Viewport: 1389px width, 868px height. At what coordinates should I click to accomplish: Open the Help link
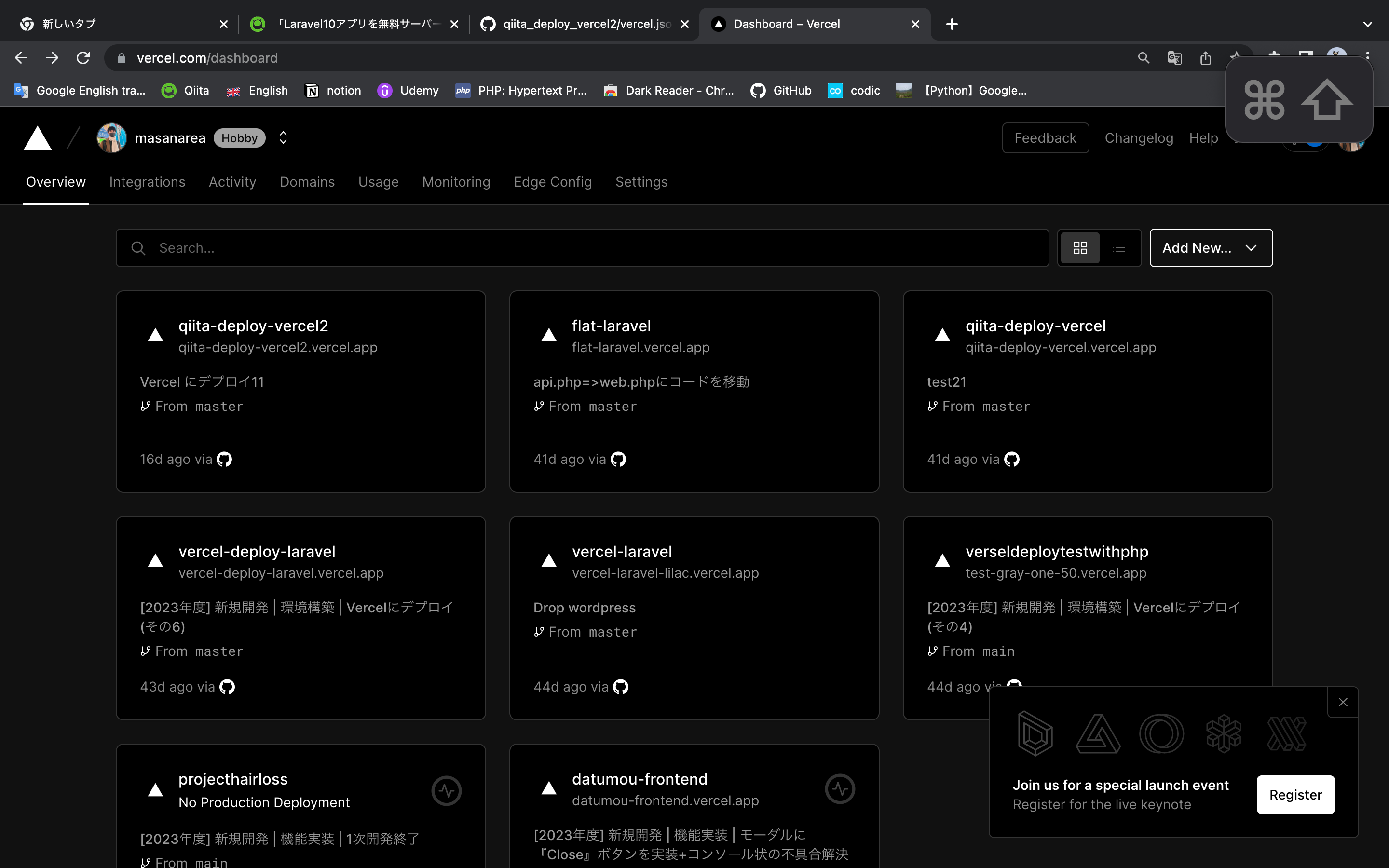[x=1203, y=138]
